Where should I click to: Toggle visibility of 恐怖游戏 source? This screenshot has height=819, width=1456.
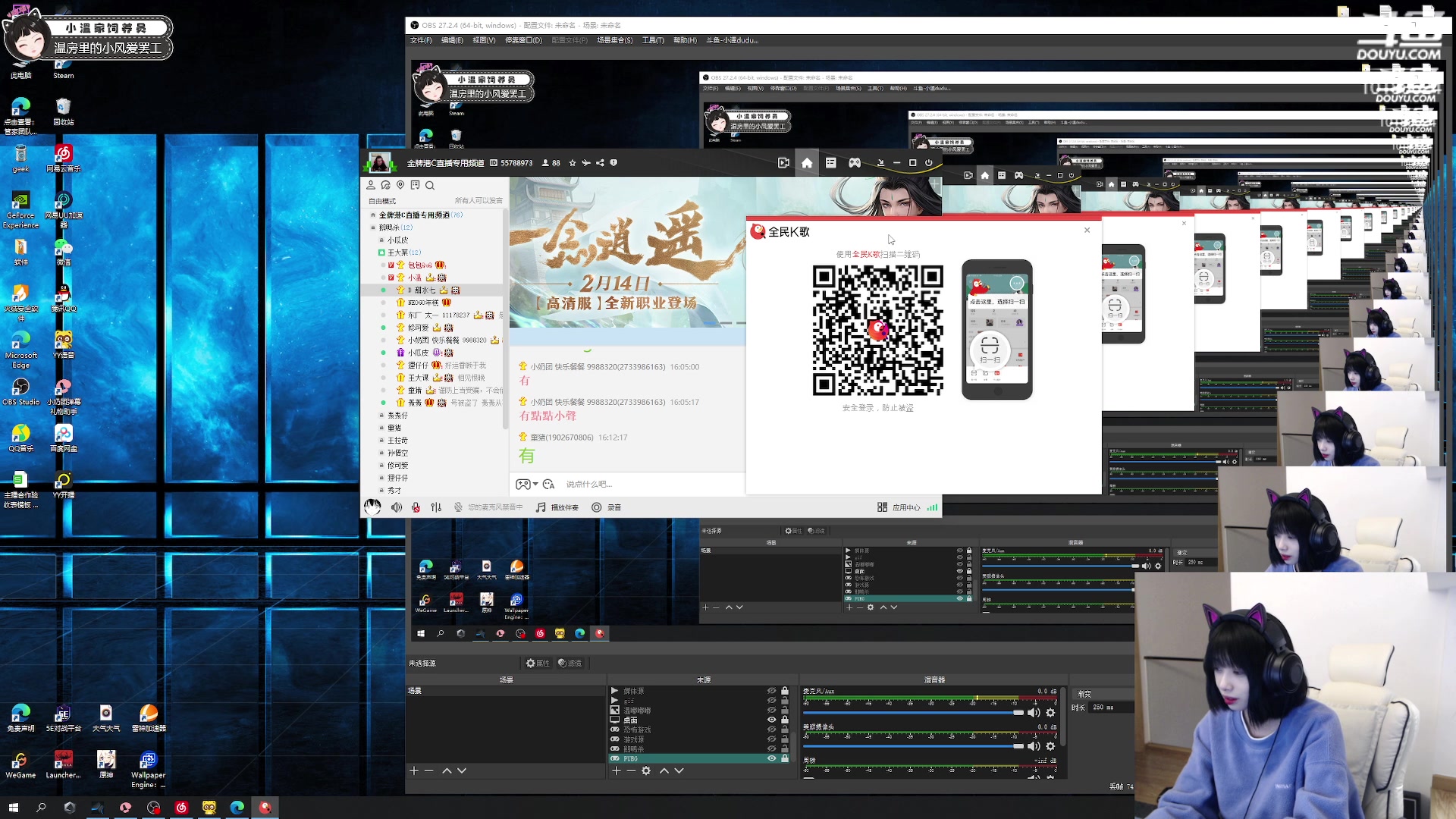pos(772,730)
